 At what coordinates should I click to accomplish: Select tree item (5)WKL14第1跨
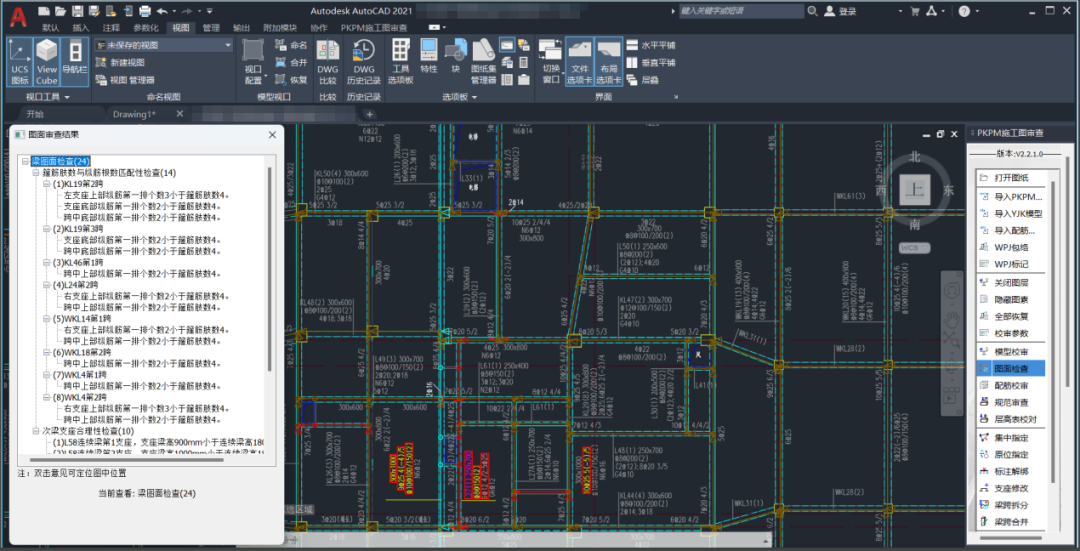pos(82,319)
